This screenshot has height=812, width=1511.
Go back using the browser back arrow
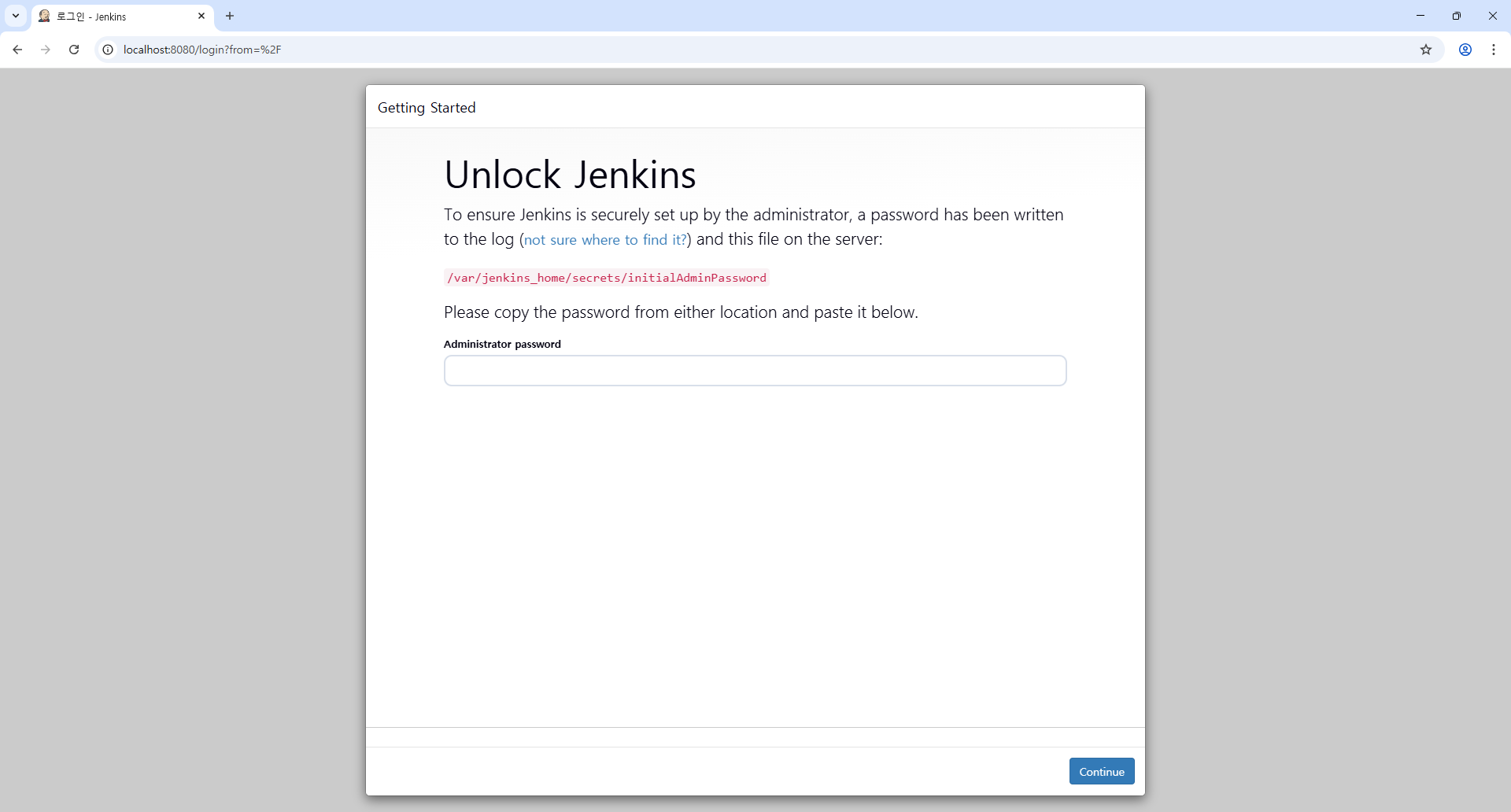pyautogui.click(x=17, y=50)
